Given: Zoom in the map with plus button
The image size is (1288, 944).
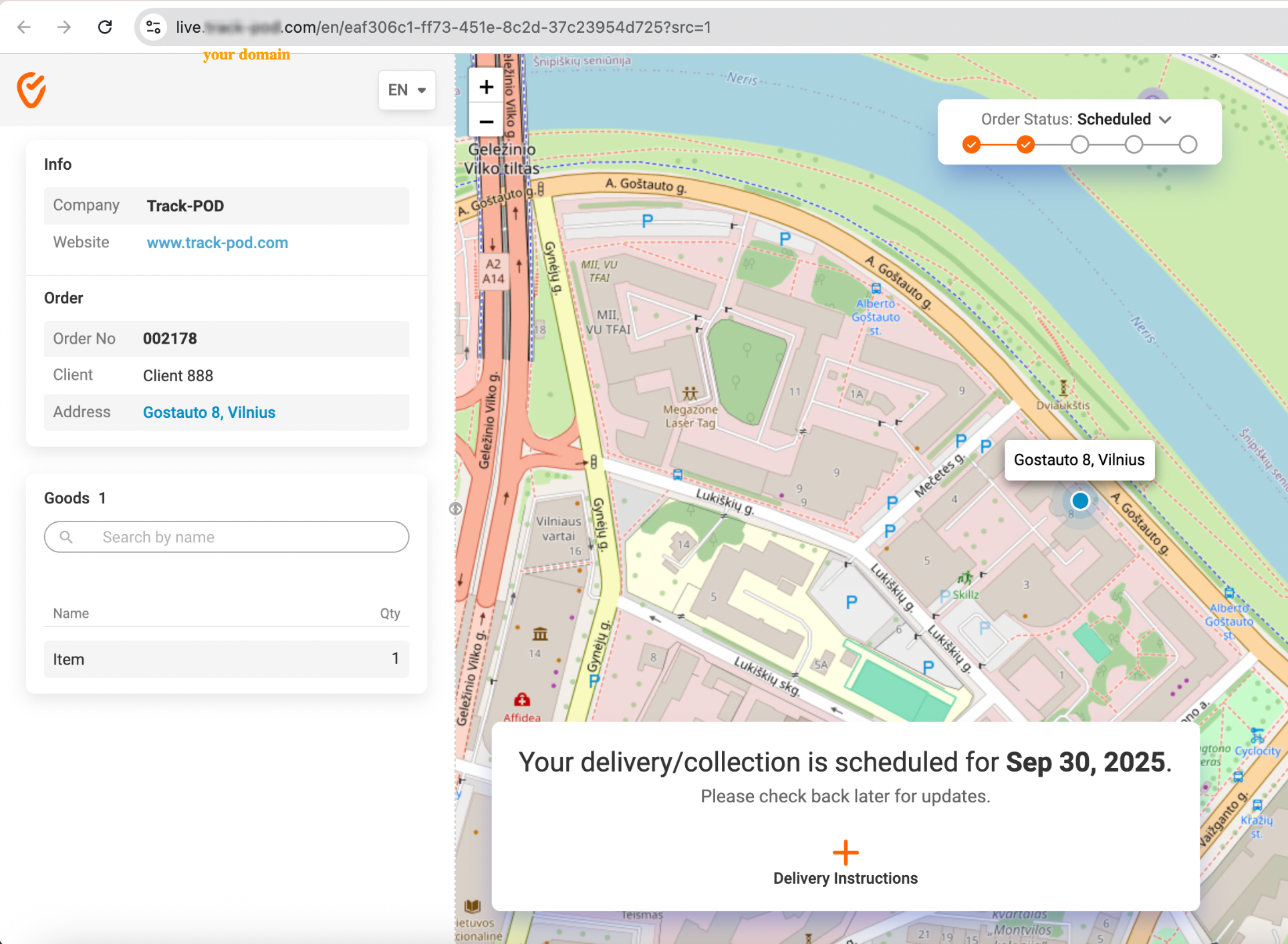Looking at the screenshot, I should [x=486, y=87].
